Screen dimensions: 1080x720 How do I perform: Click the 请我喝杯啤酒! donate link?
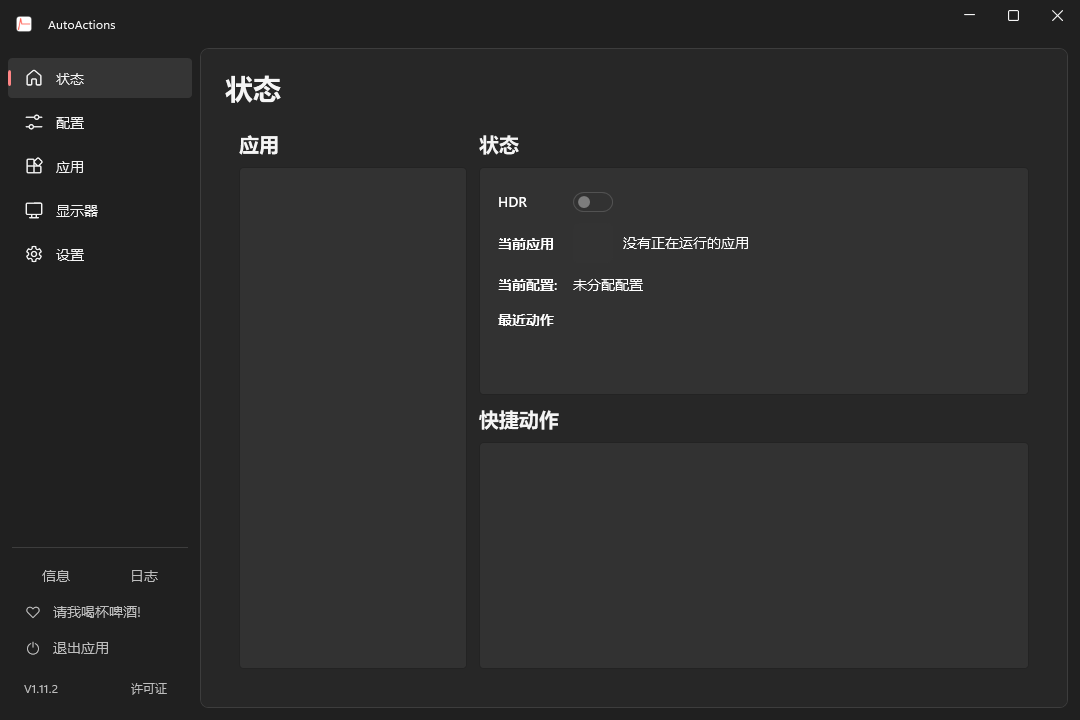coord(96,612)
